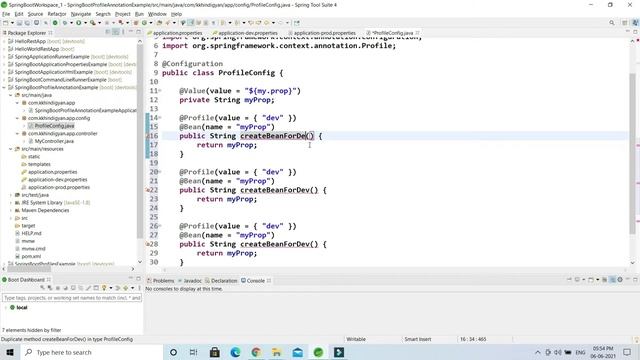Collapse the src/main/resources folder node
Viewport: 640px width, 360px height.
[x=11, y=149]
